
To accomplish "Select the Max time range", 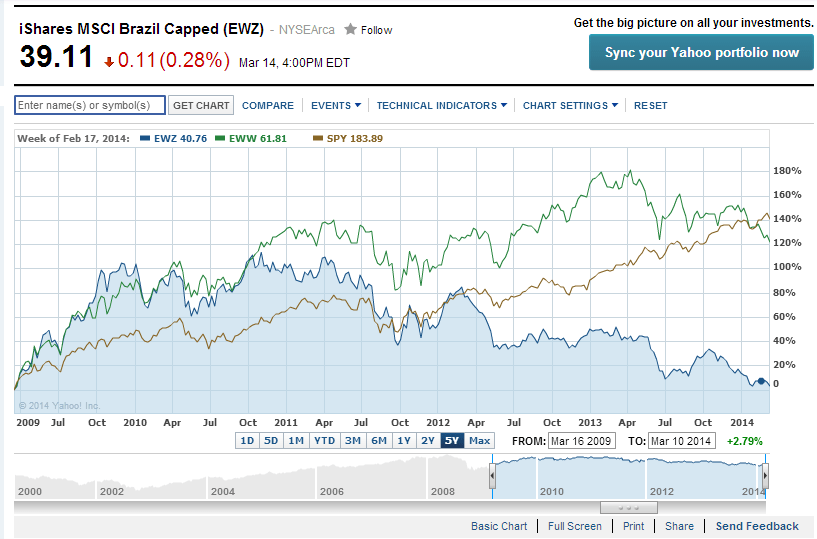I will [x=479, y=440].
